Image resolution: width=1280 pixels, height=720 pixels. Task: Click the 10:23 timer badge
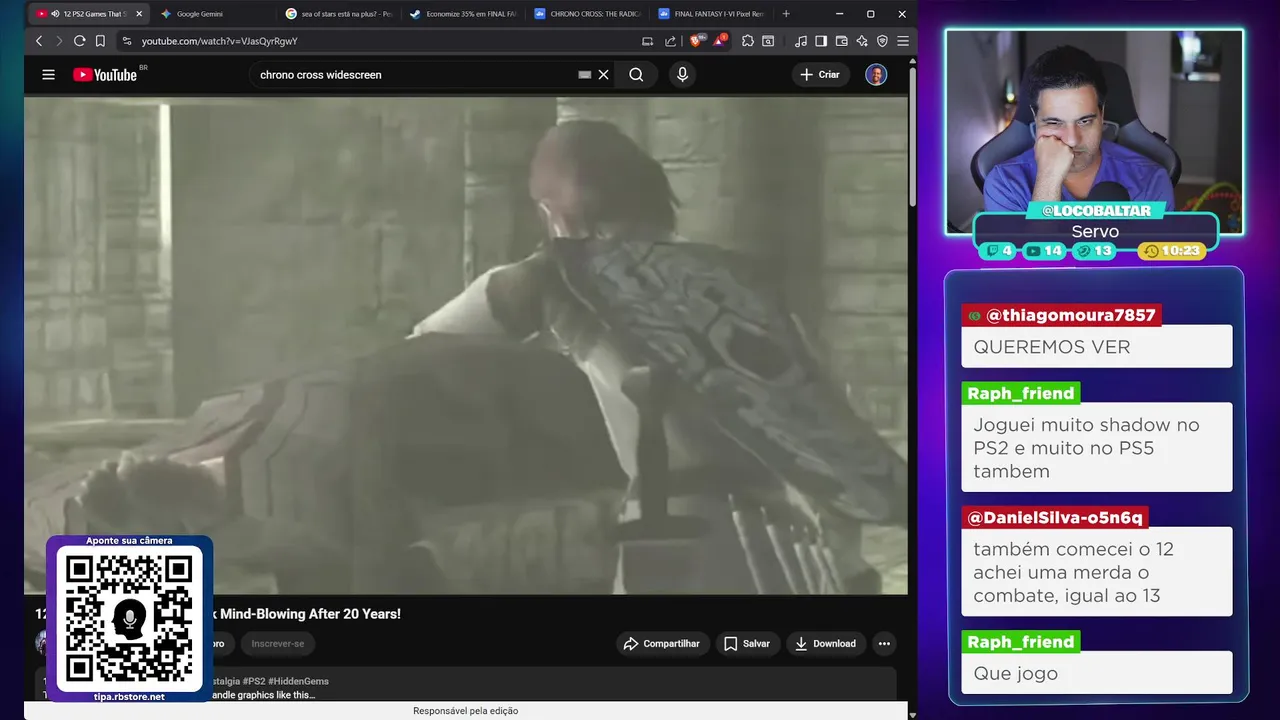(x=1172, y=251)
